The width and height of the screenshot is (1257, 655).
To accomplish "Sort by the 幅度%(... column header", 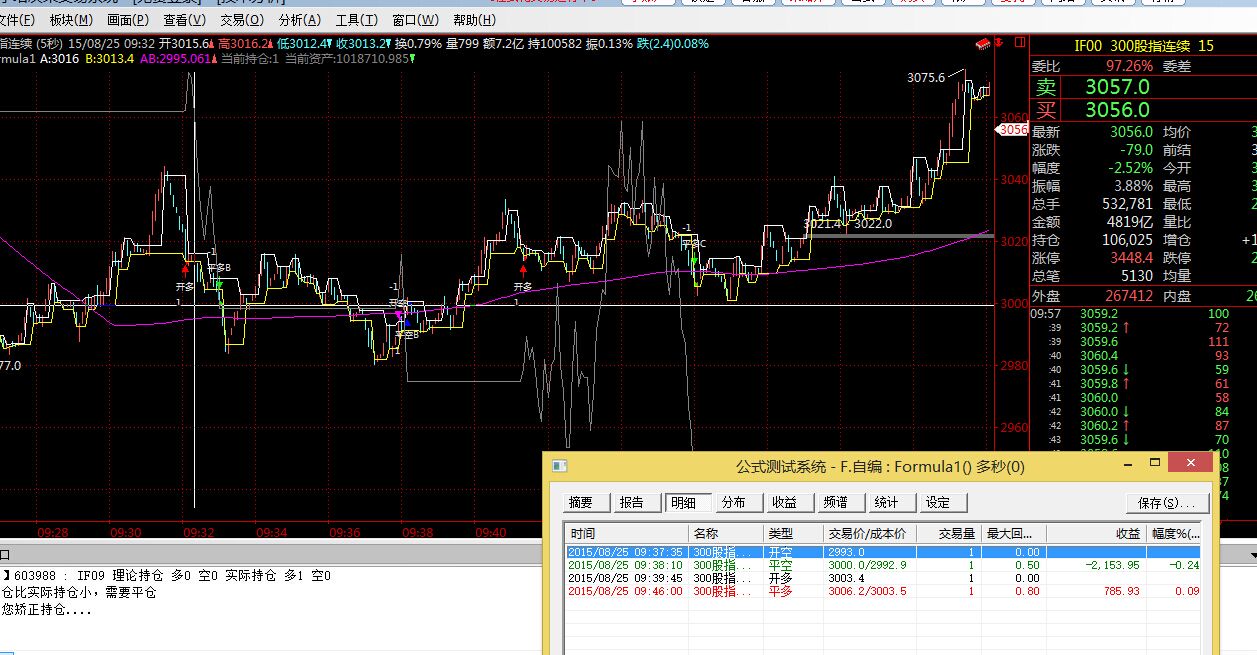I will [1174, 534].
